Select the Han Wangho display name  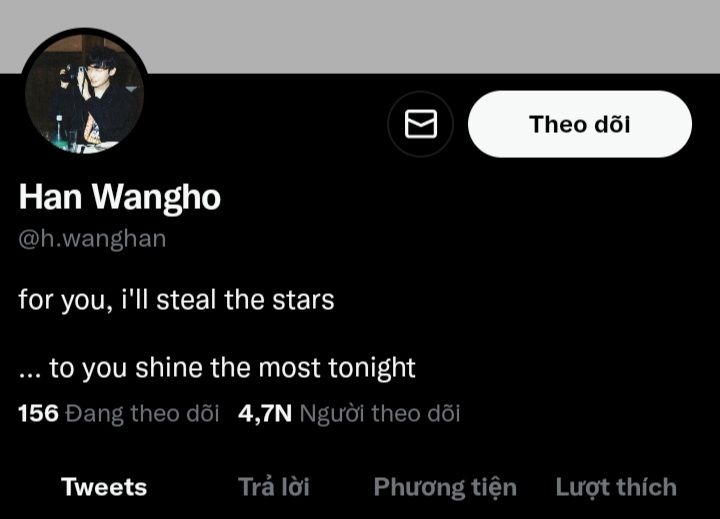coord(120,197)
